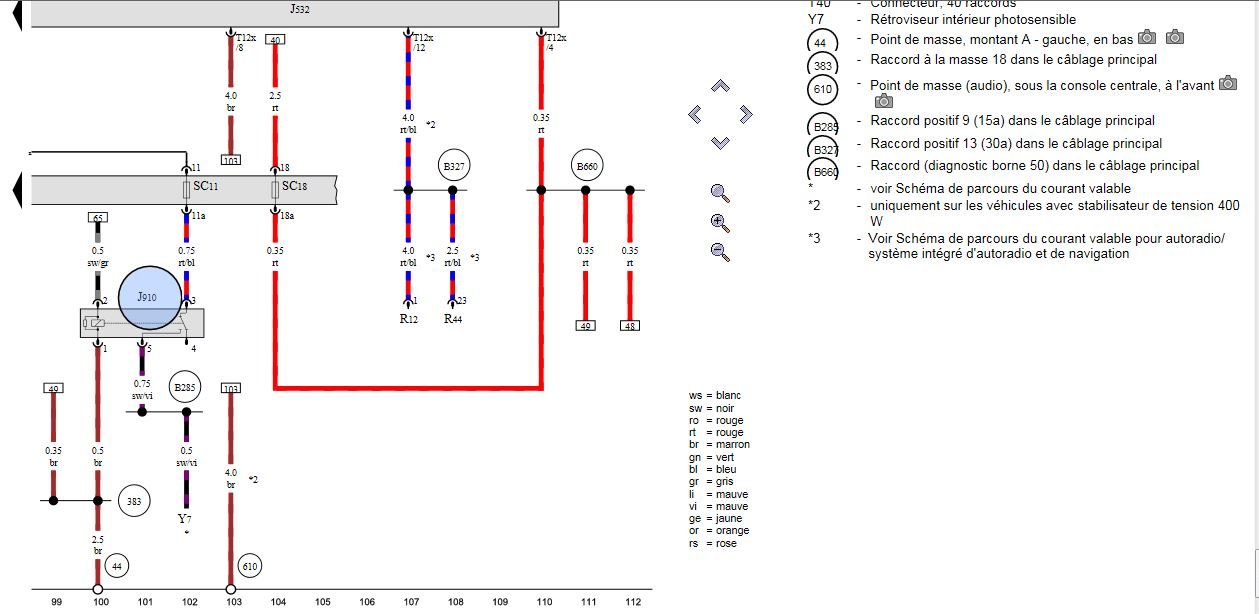
Task: Open second camera photo for ground point 44
Action: coord(1174,37)
